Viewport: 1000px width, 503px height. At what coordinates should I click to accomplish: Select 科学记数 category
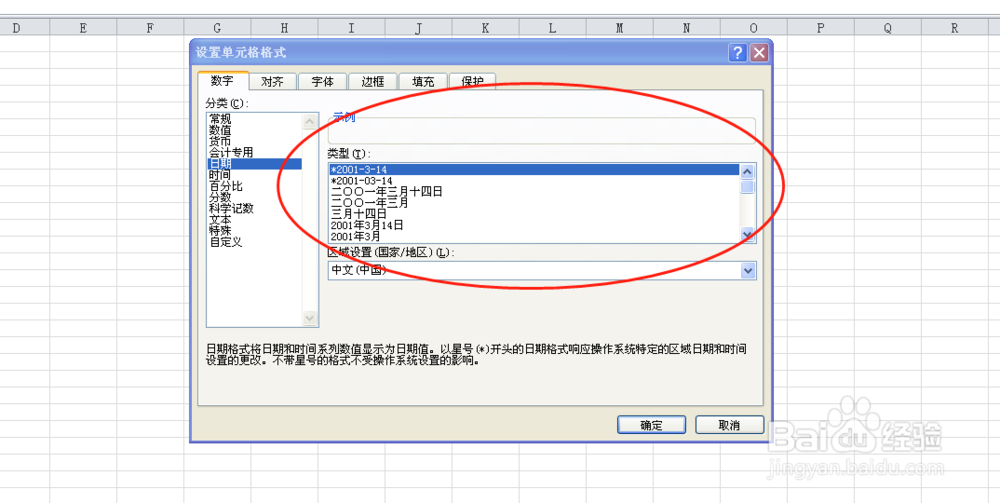(x=254, y=208)
